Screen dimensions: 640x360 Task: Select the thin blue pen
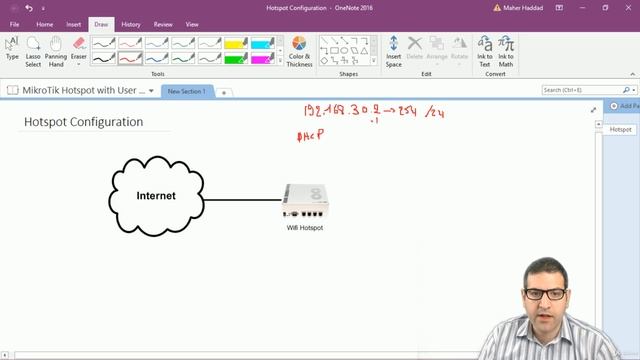157,43
